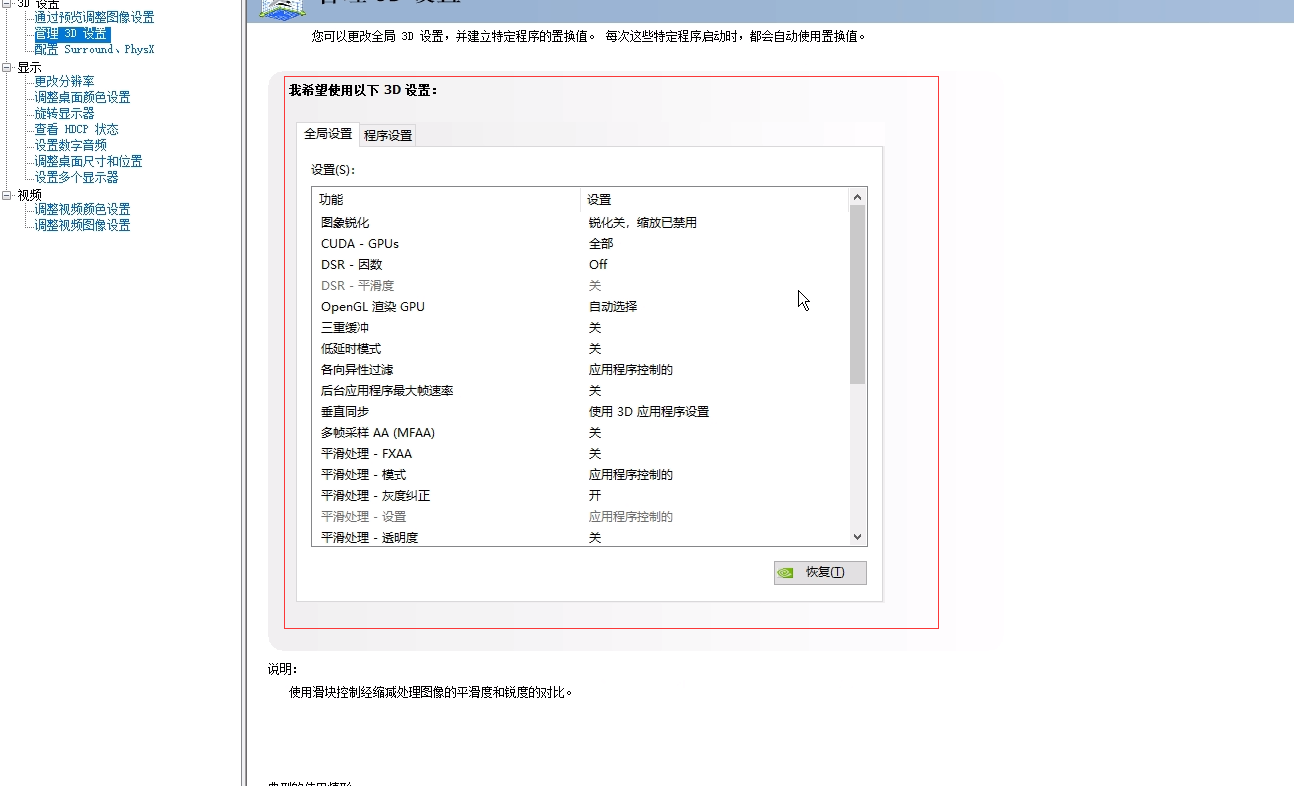Select the 图象锐化 row

[580, 223]
